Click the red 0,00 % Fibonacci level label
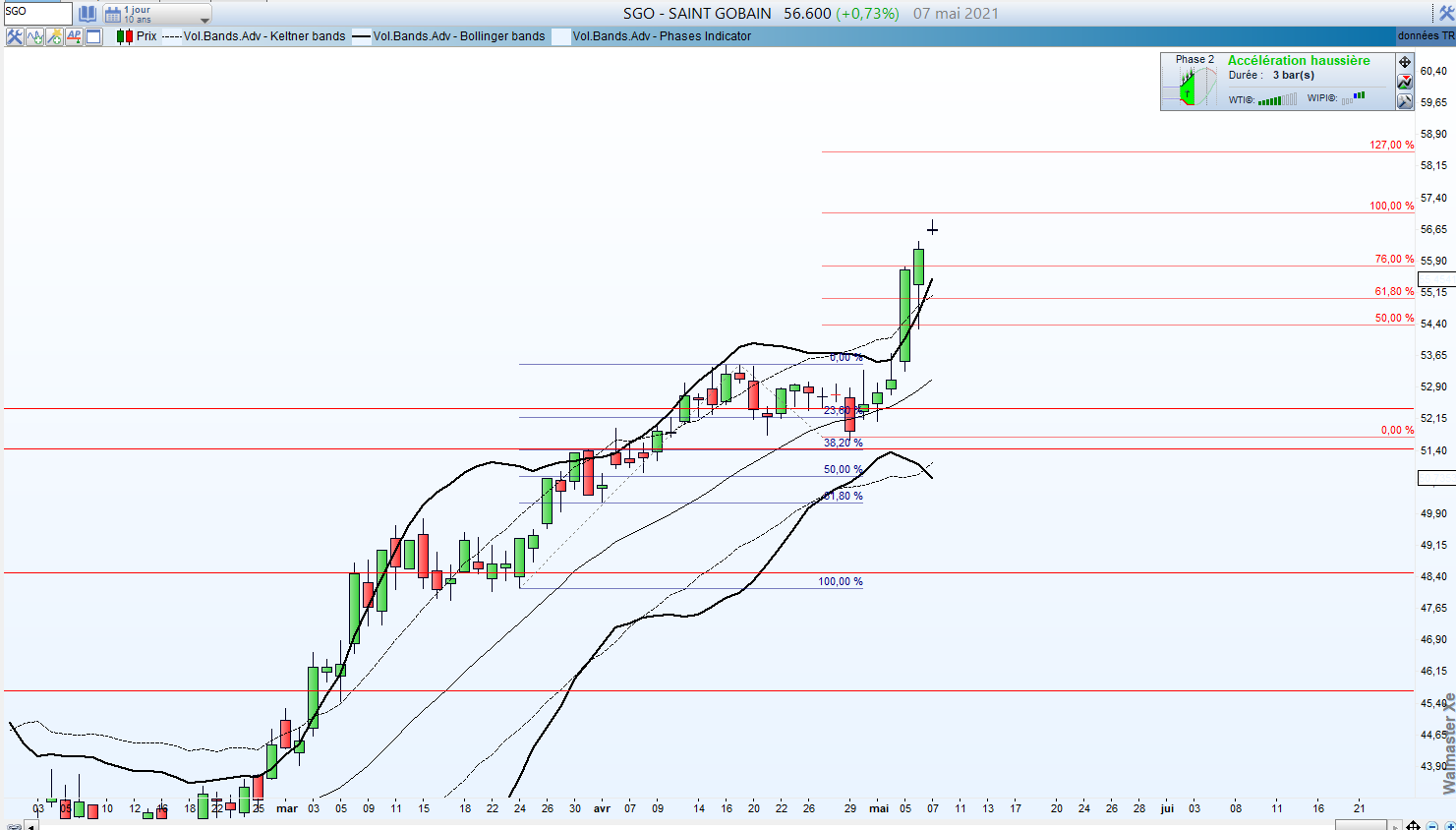Image resolution: width=1456 pixels, height=830 pixels. [x=1397, y=430]
